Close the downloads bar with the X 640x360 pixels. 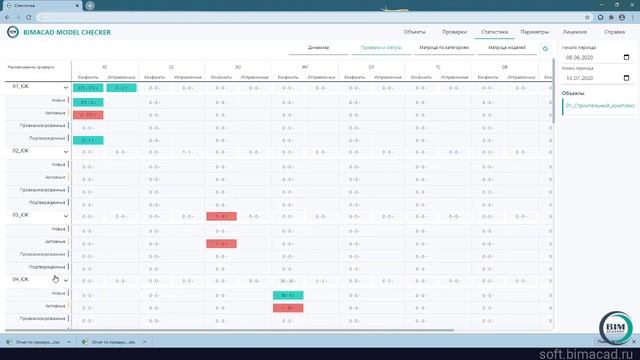[634, 342]
